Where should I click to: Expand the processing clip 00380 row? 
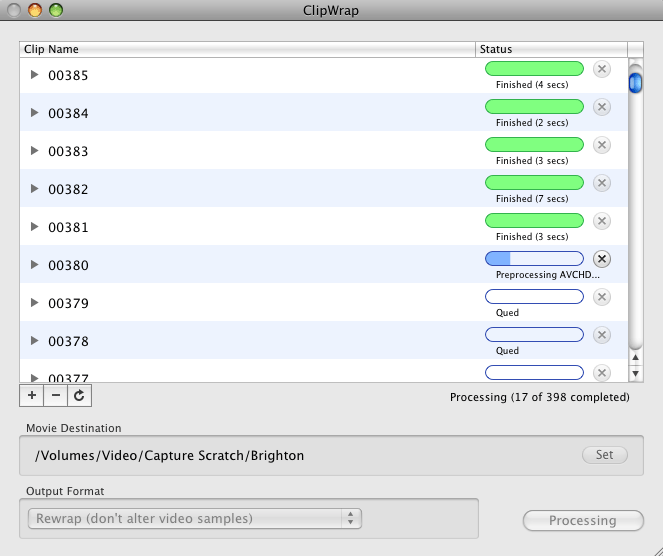point(34,265)
